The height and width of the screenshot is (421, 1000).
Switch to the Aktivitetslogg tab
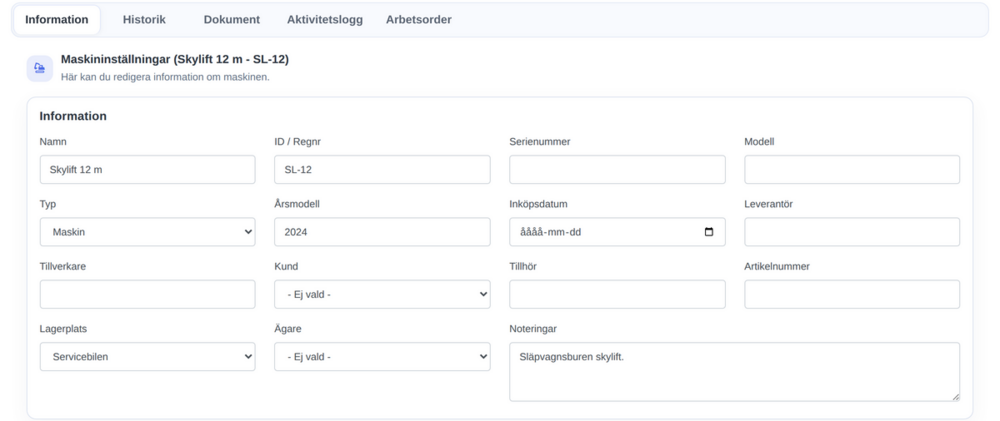(x=325, y=20)
